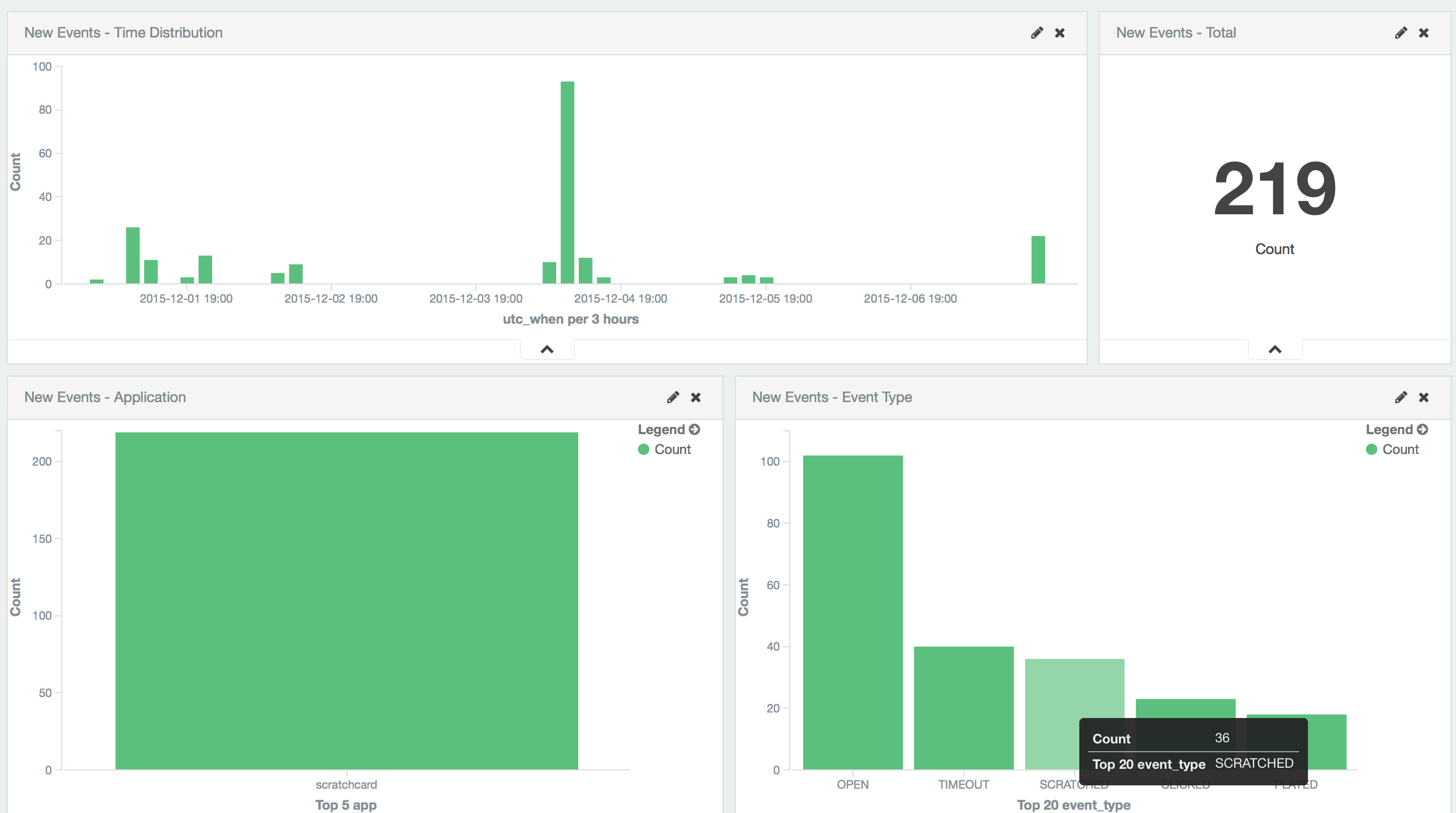Edit the New Events - Event Type panel
1456x813 pixels.
click(1401, 398)
